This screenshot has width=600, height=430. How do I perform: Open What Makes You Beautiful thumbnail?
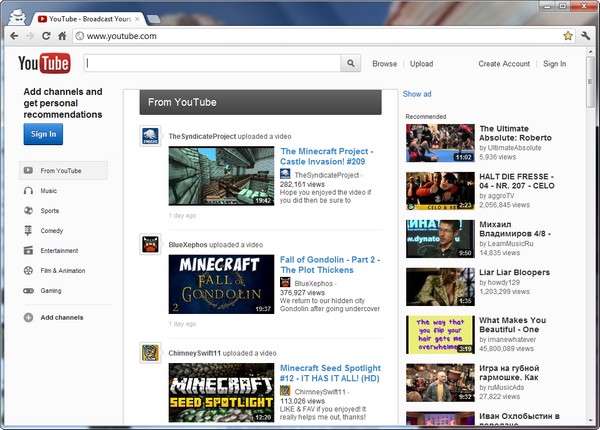pyautogui.click(x=440, y=335)
